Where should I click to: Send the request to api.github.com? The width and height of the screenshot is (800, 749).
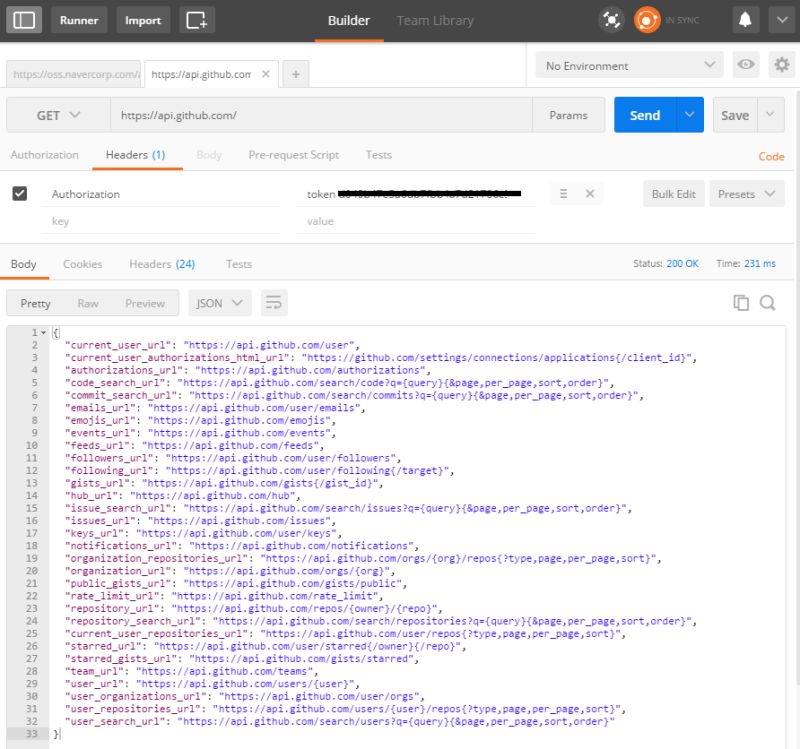(643, 115)
